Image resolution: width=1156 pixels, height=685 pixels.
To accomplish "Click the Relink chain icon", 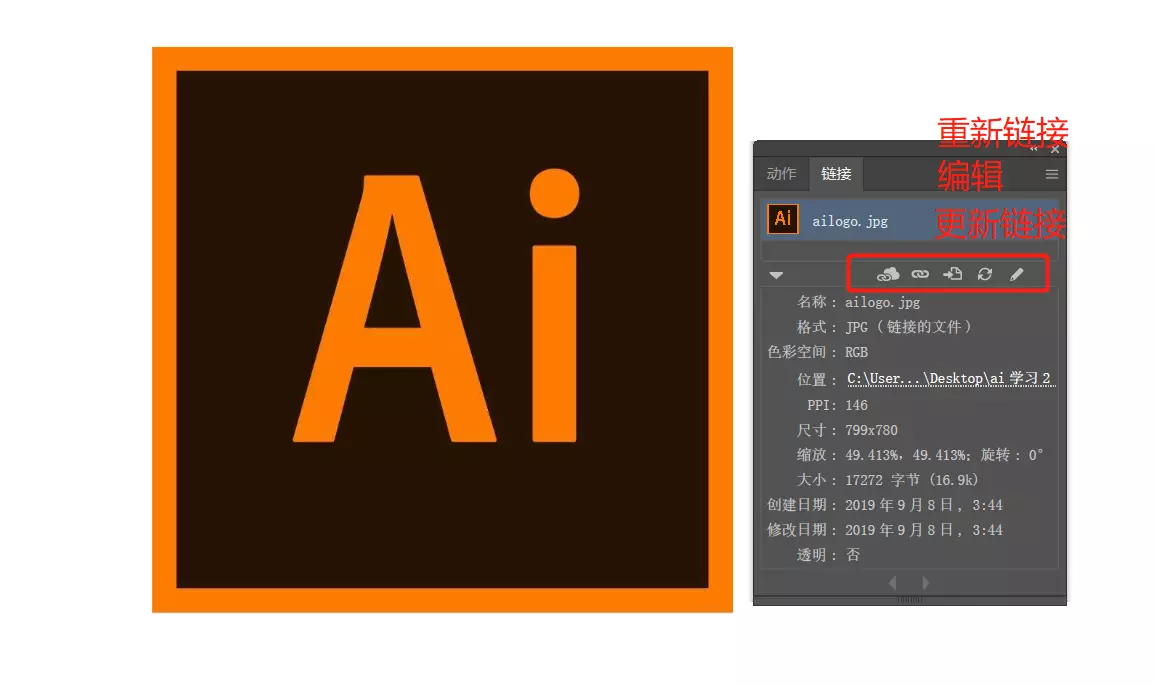I will pyautogui.click(x=920, y=274).
